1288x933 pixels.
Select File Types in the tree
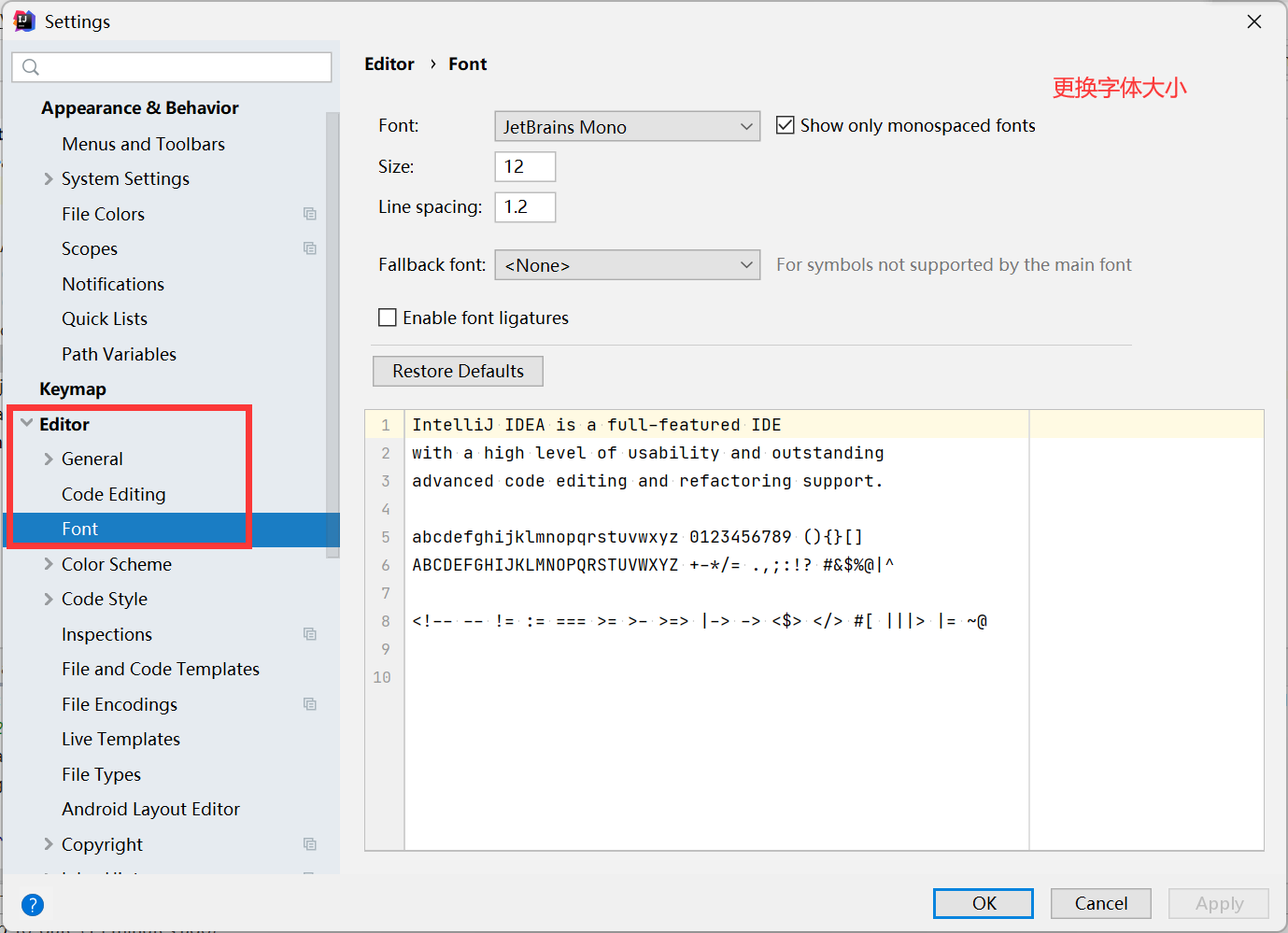tap(102, 774)
